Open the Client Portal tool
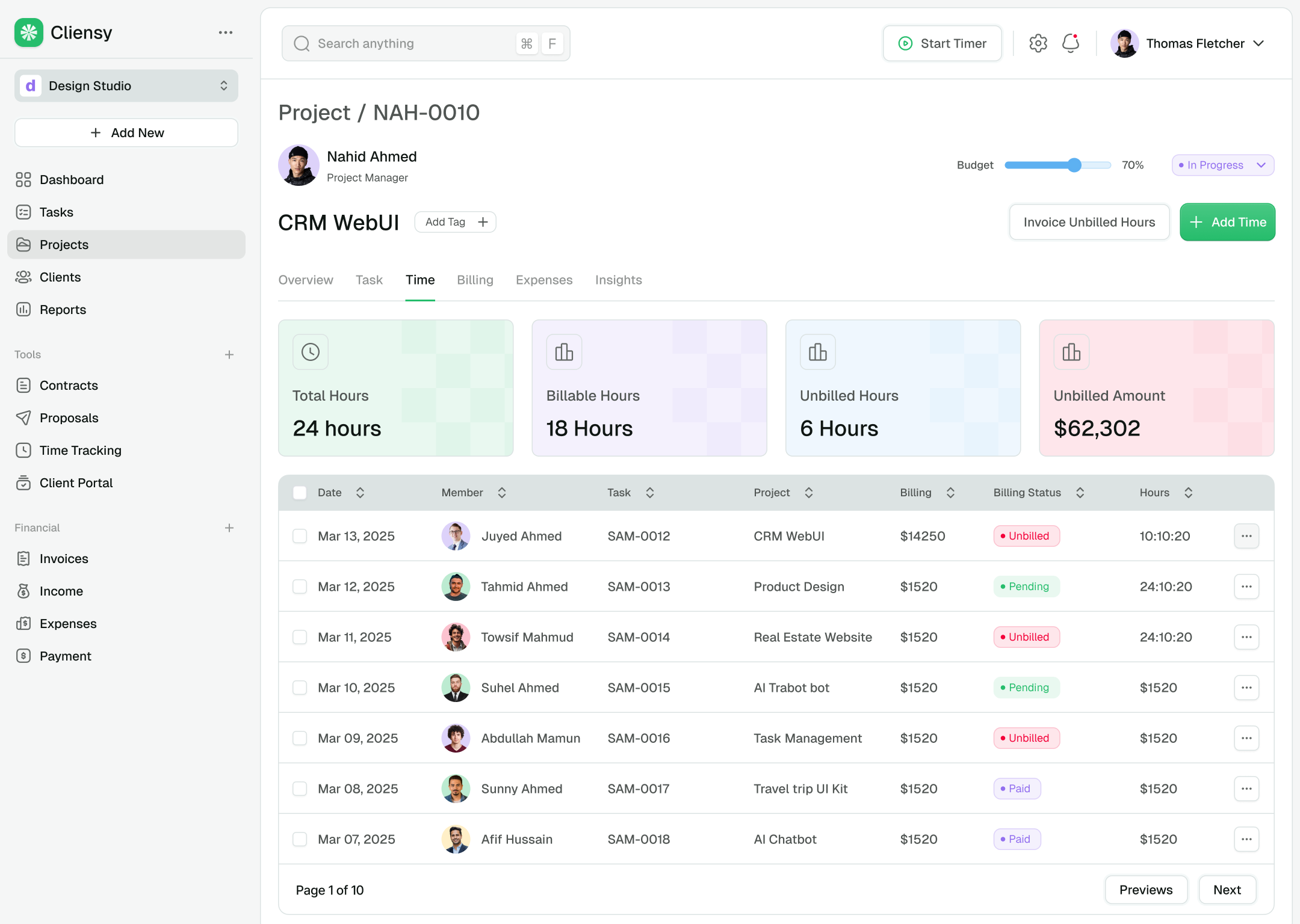This screenshot has width=1300, height=924. [76, 482]
